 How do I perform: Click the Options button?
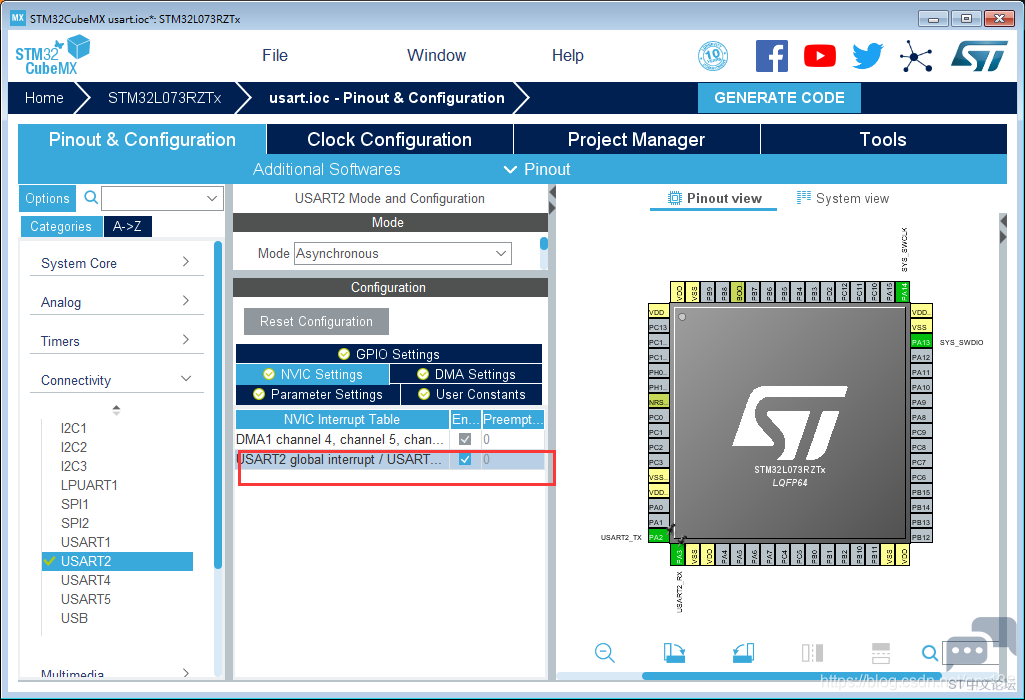click(47, 198)
